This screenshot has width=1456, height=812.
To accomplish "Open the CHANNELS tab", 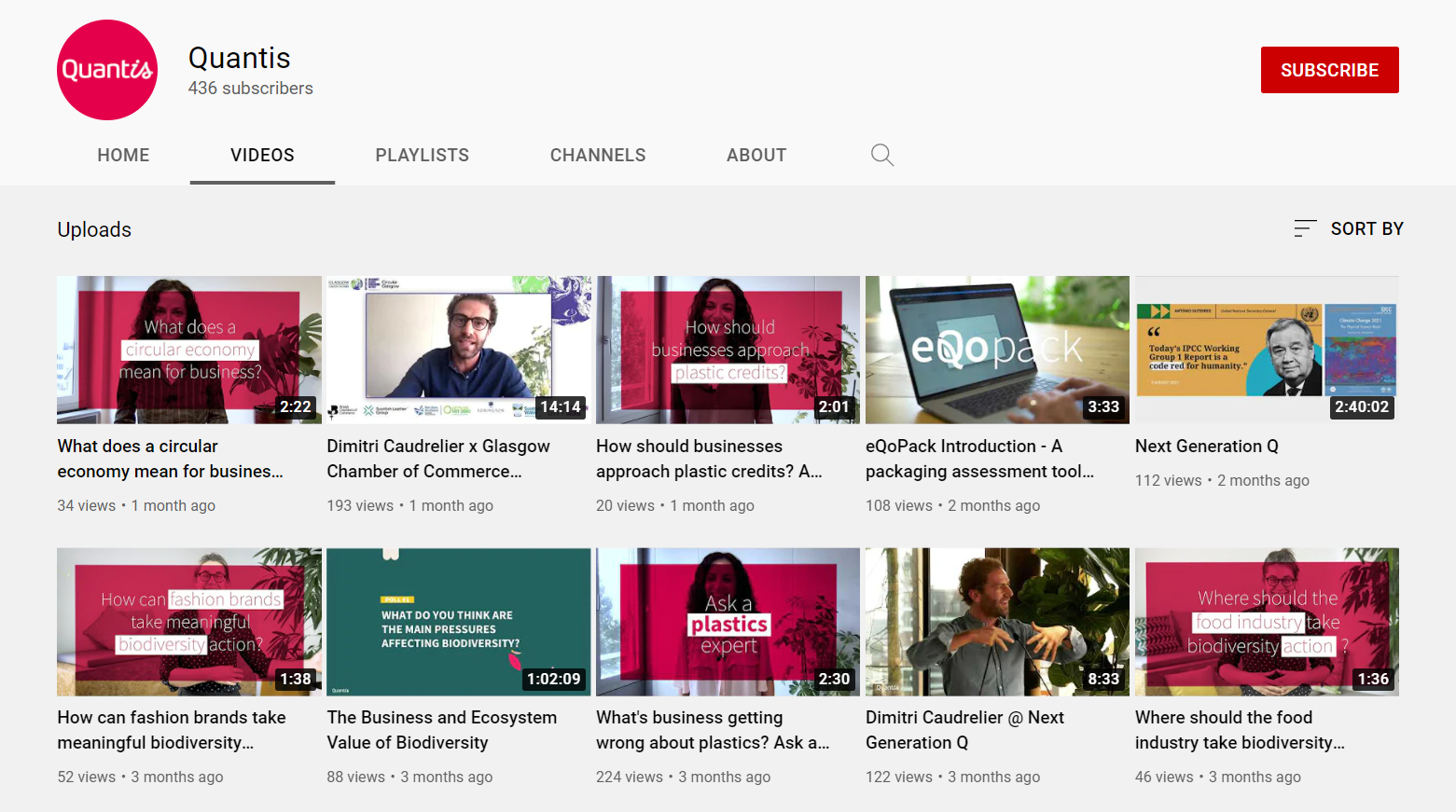I will [x=598, y=155].
